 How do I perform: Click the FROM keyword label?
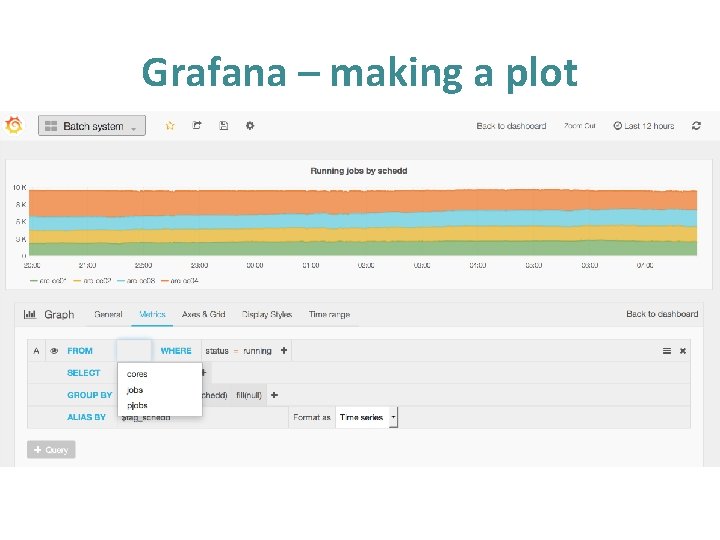click(x=80, y=351)
